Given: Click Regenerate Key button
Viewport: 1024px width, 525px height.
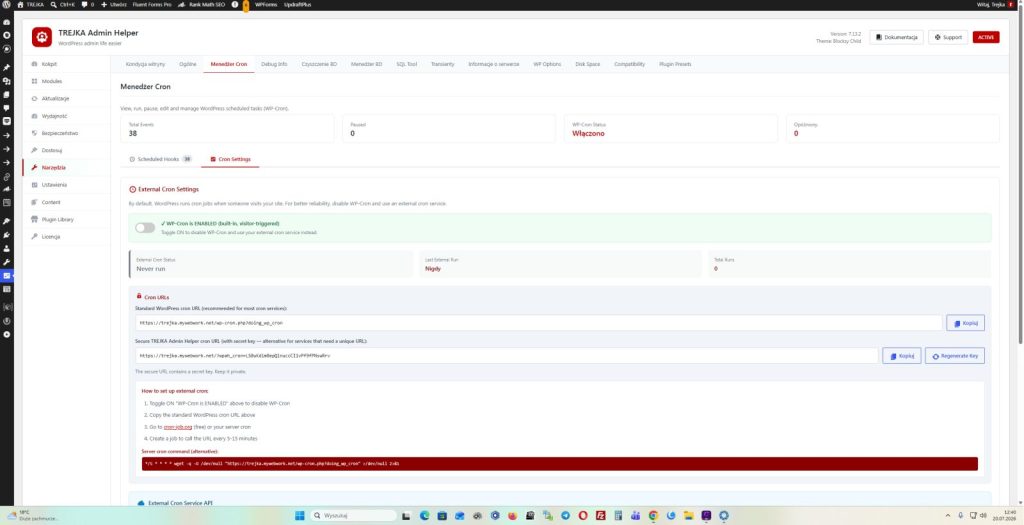Looking at the screenshot, I should [955, 356].
